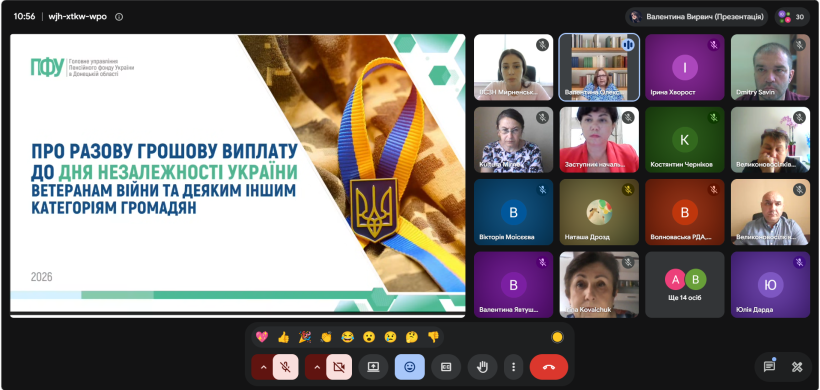The width and height of the screenshot is (820, 390).
Task: Send the clapping hands reaction
Action: (x=326, y=337)
